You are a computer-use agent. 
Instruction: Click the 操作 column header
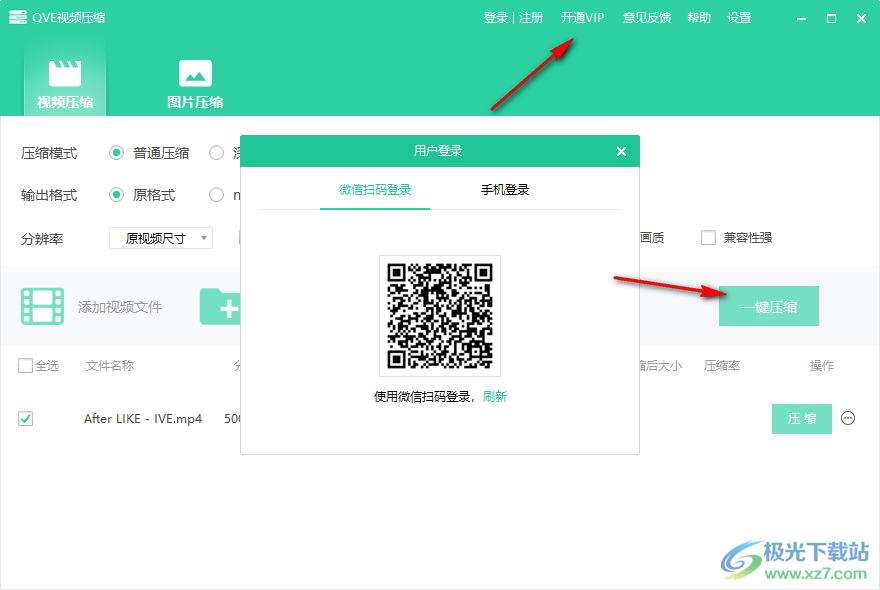coord(822,366)
